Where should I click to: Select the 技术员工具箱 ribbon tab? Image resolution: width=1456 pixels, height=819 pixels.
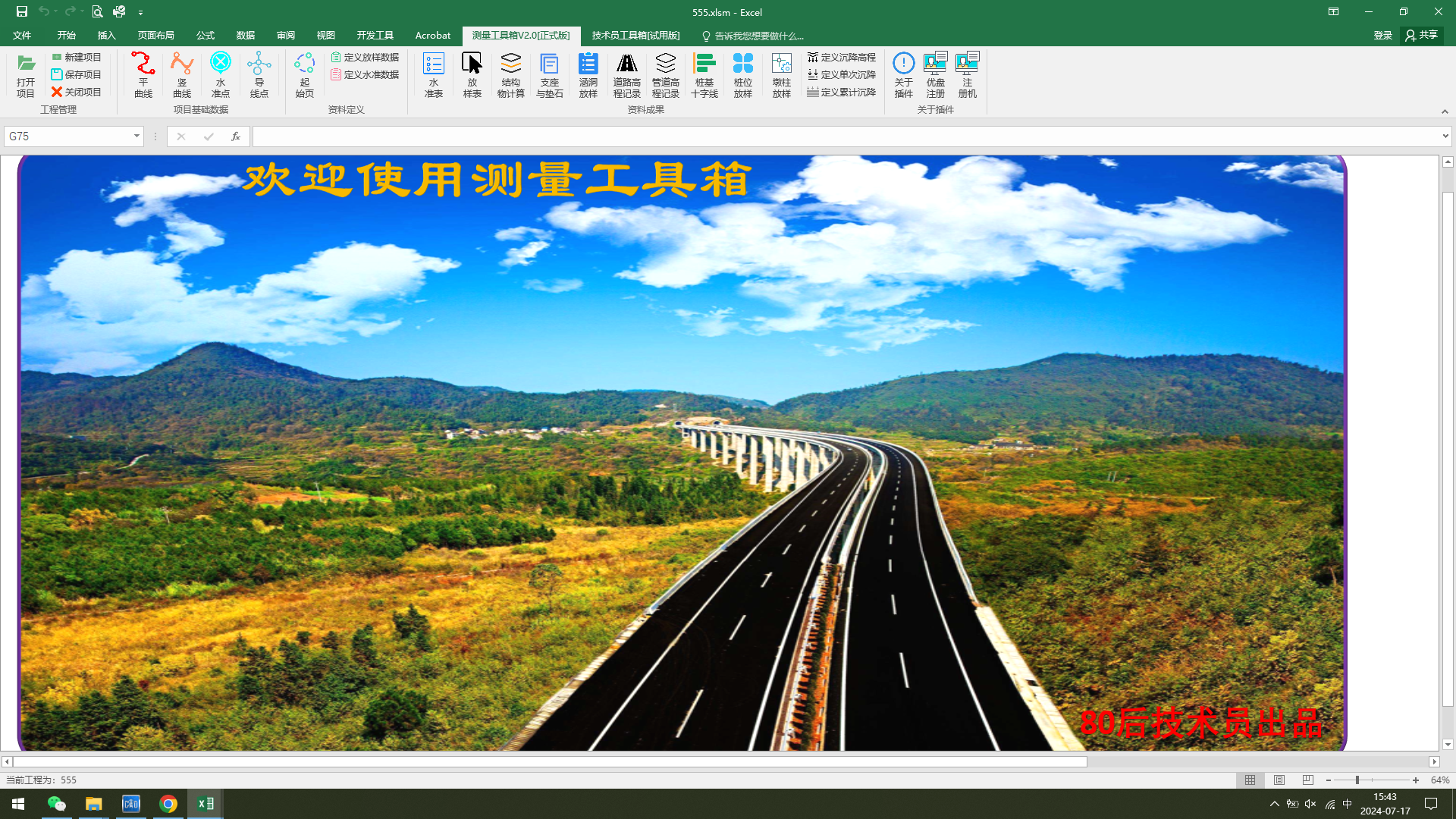tap(636, 36)
